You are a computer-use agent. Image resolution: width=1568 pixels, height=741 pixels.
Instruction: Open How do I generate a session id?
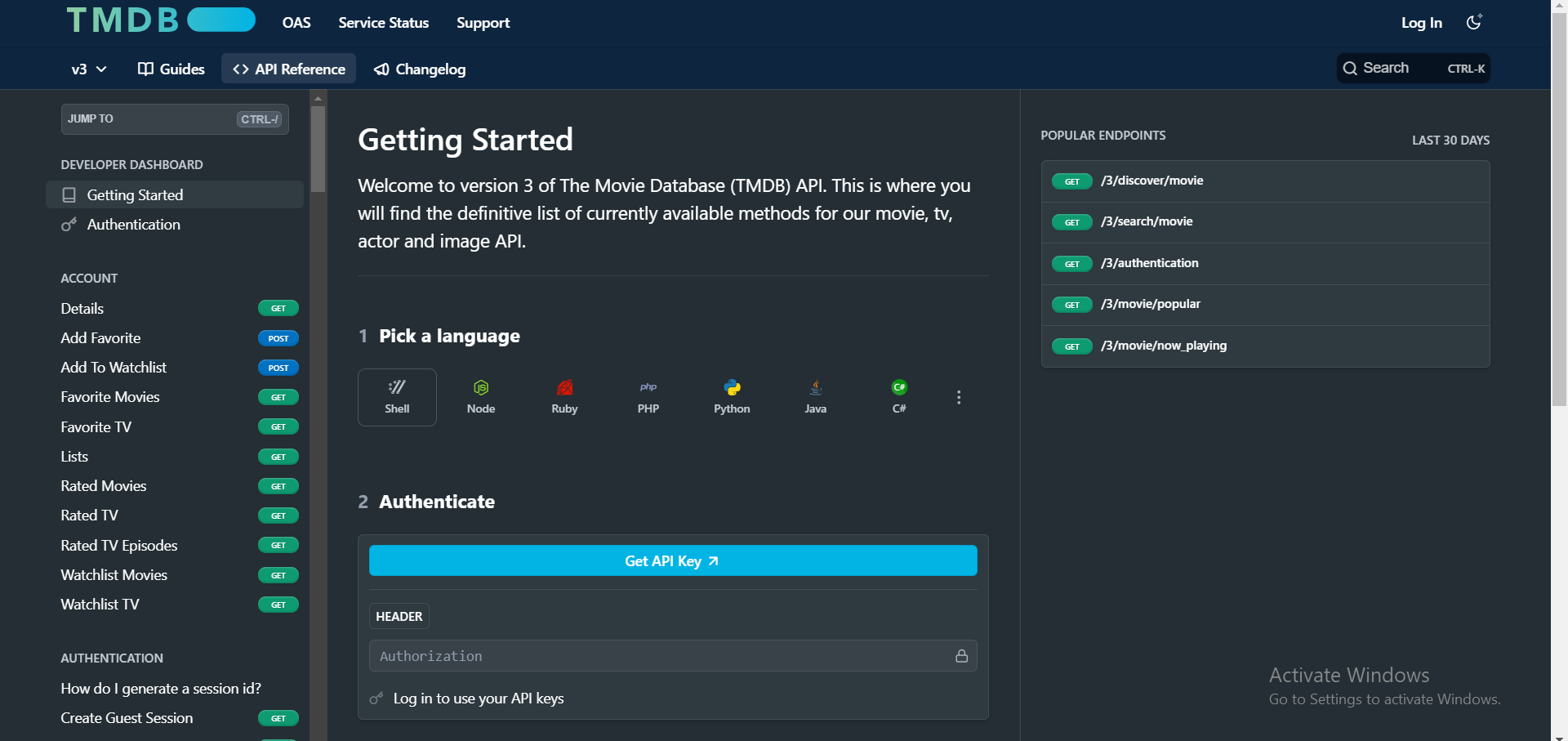point(161,689)
